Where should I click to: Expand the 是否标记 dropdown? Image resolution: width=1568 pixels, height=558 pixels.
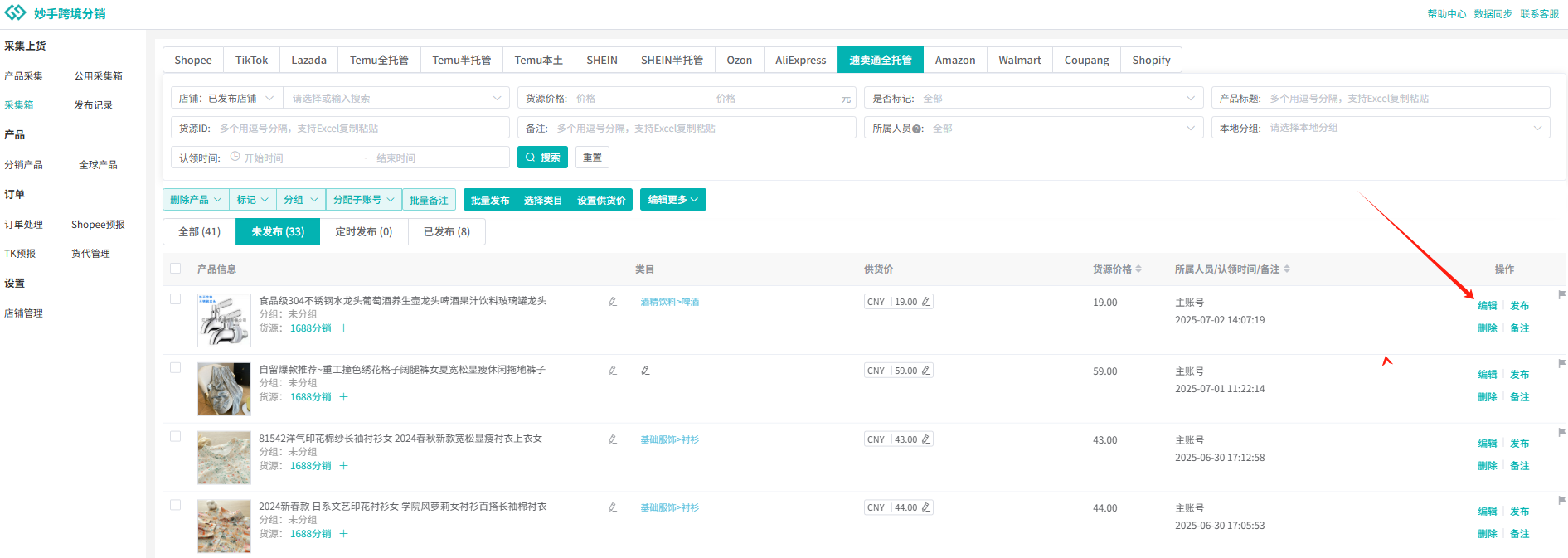1033,98
